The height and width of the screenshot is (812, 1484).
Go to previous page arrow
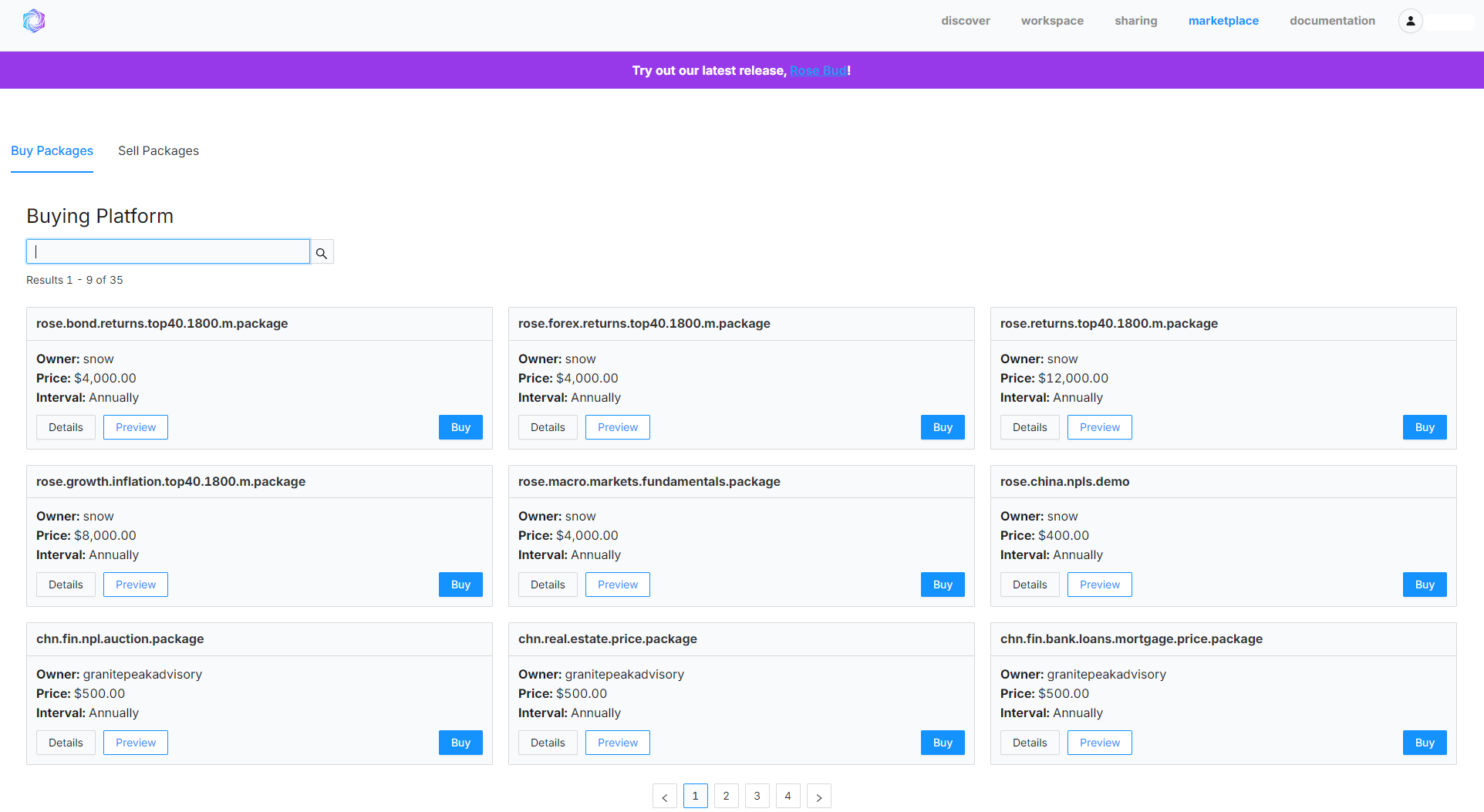click(x=664, y=797)
